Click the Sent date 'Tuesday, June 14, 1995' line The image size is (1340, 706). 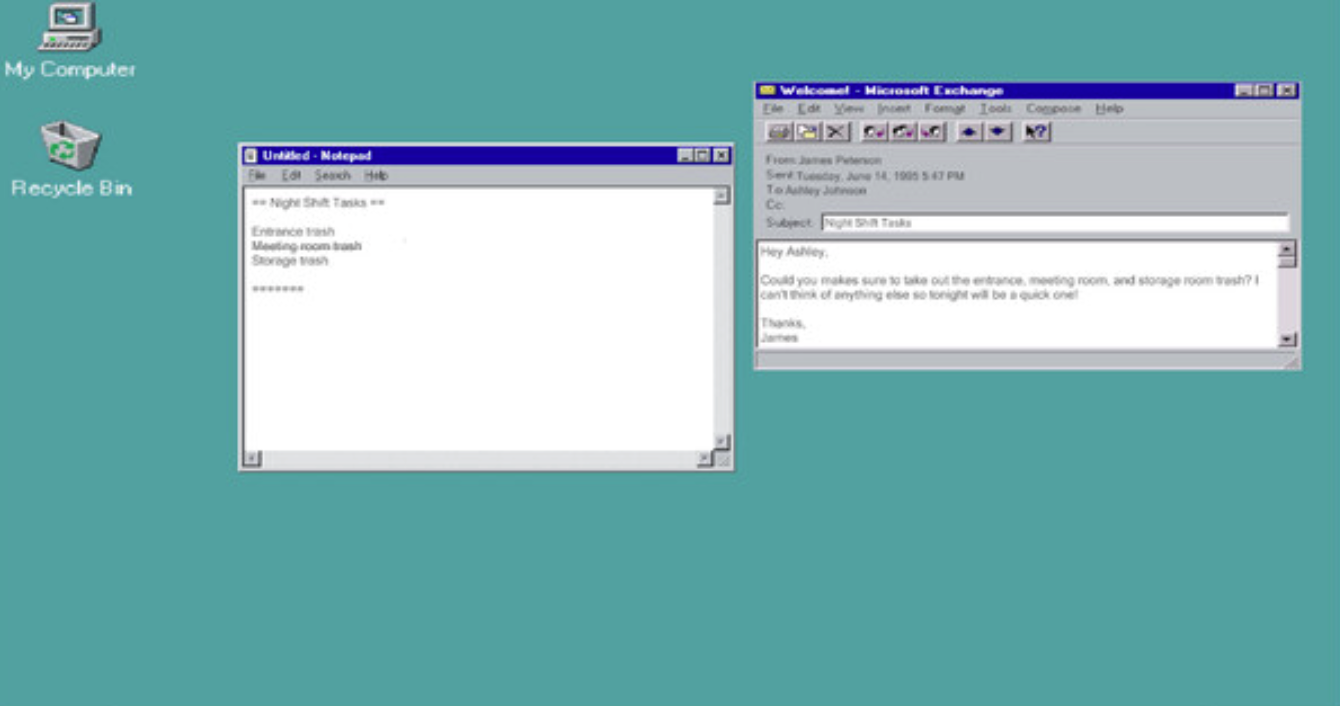point(865,175)
